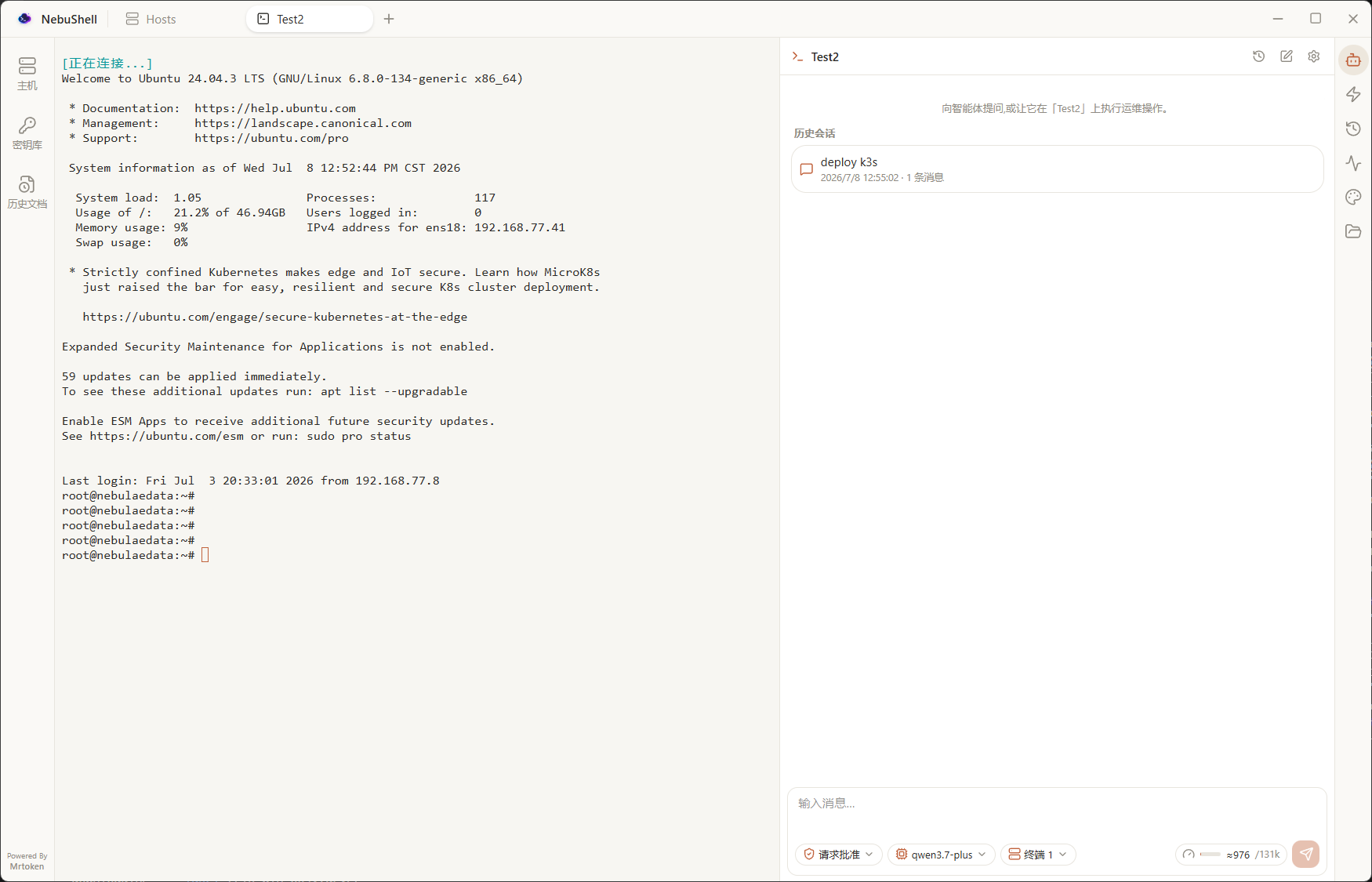This screenshot has height=882, width=1372.
Task: Open the file browser folder icon
Action: point(1353,231)
